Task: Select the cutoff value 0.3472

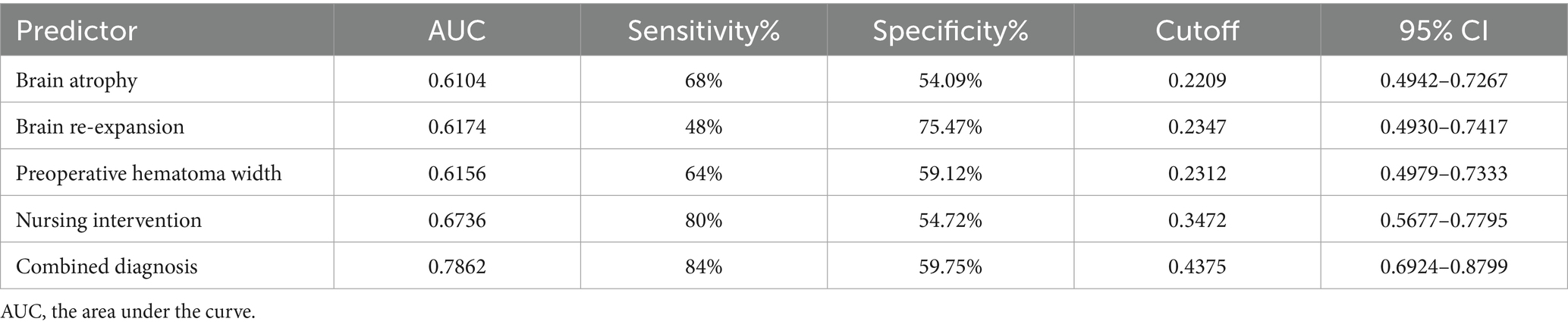Action: coord(1196,220)
